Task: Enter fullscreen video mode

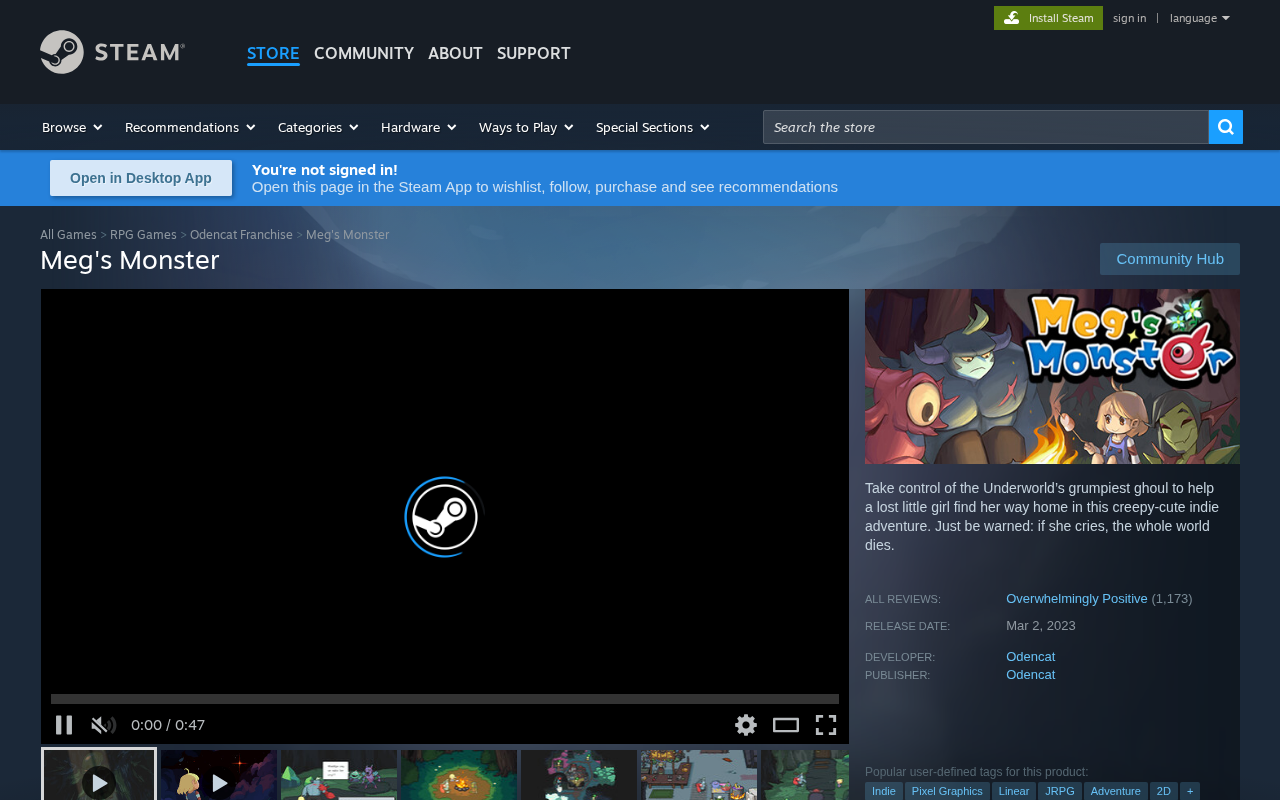Action: (x=826, y=725)
